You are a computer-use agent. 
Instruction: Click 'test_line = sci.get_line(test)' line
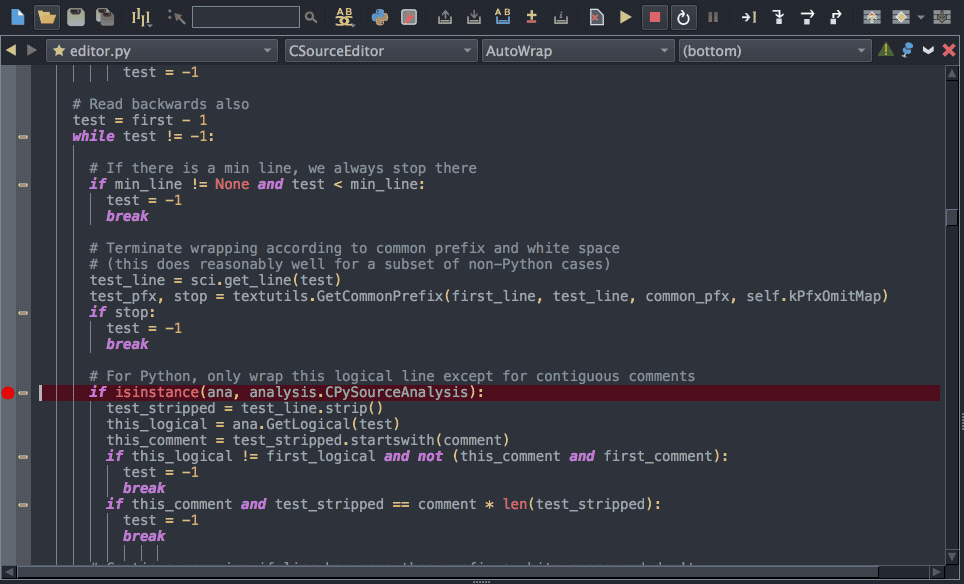215,280
